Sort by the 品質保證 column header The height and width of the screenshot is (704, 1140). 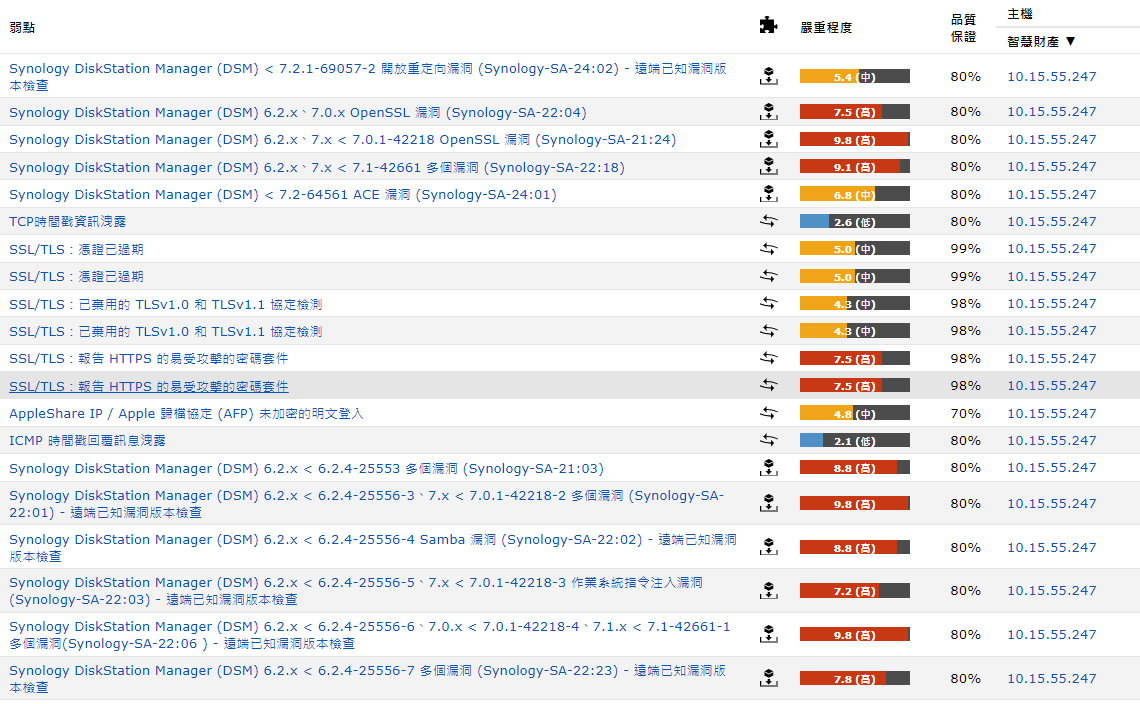pyautogui.click(x=964, y=27)
